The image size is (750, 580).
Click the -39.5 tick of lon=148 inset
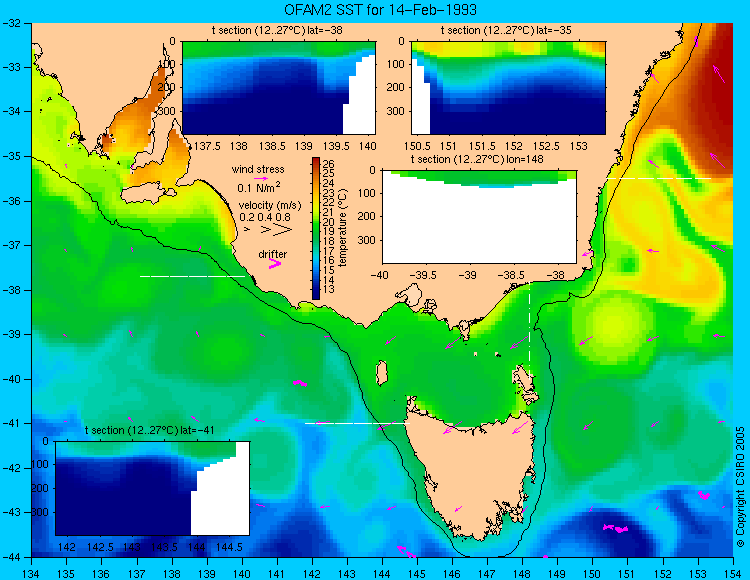[x=424, y=275]
